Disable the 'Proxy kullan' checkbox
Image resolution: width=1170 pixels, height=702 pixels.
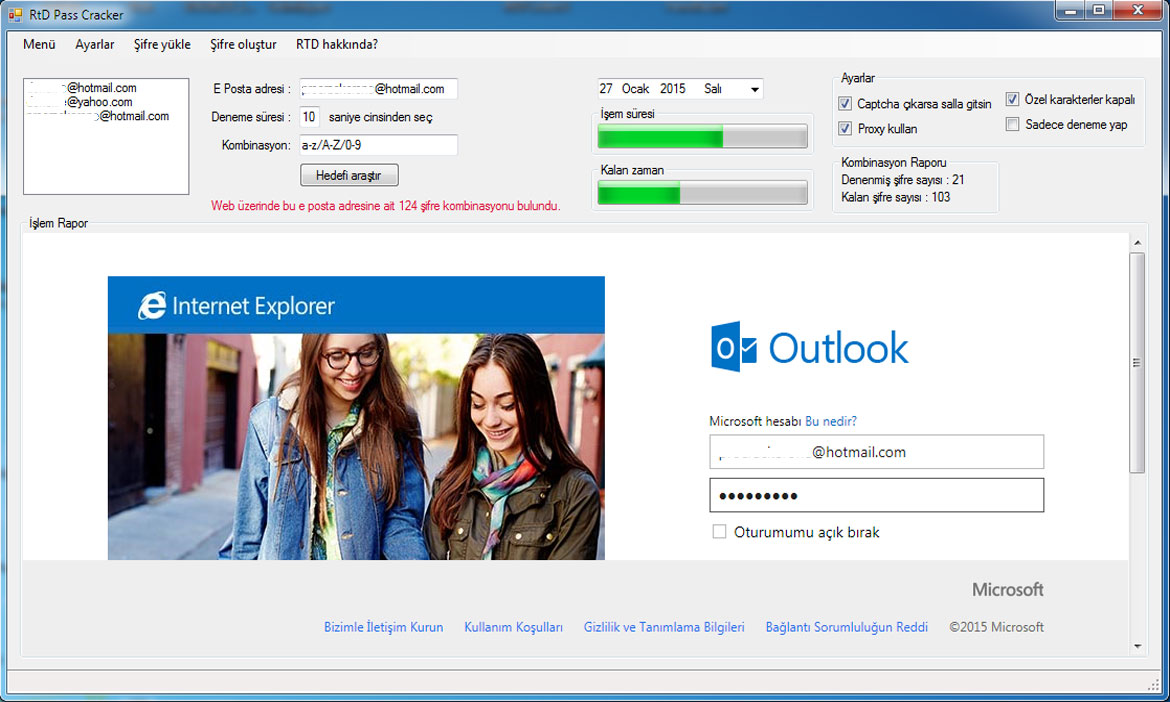845,128
